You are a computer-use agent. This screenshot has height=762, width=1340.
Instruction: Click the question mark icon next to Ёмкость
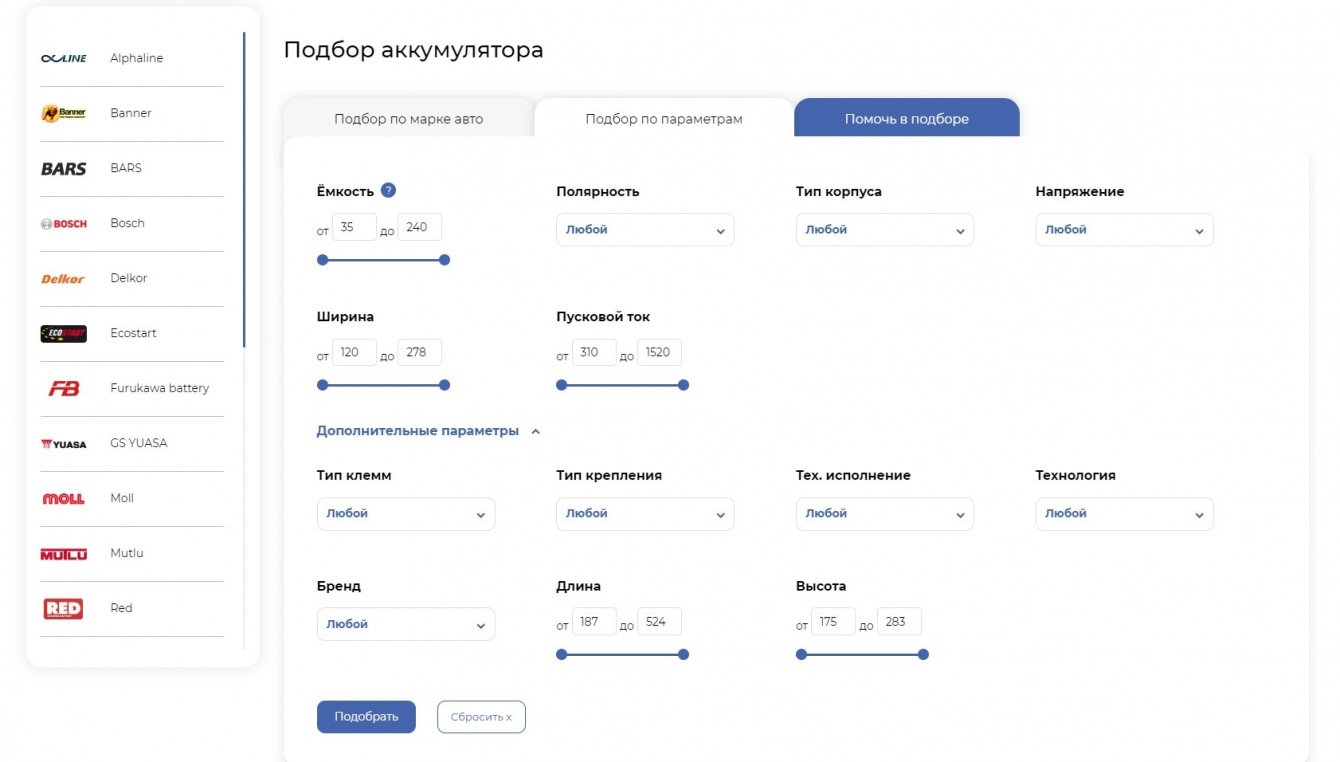coord(389,191)
